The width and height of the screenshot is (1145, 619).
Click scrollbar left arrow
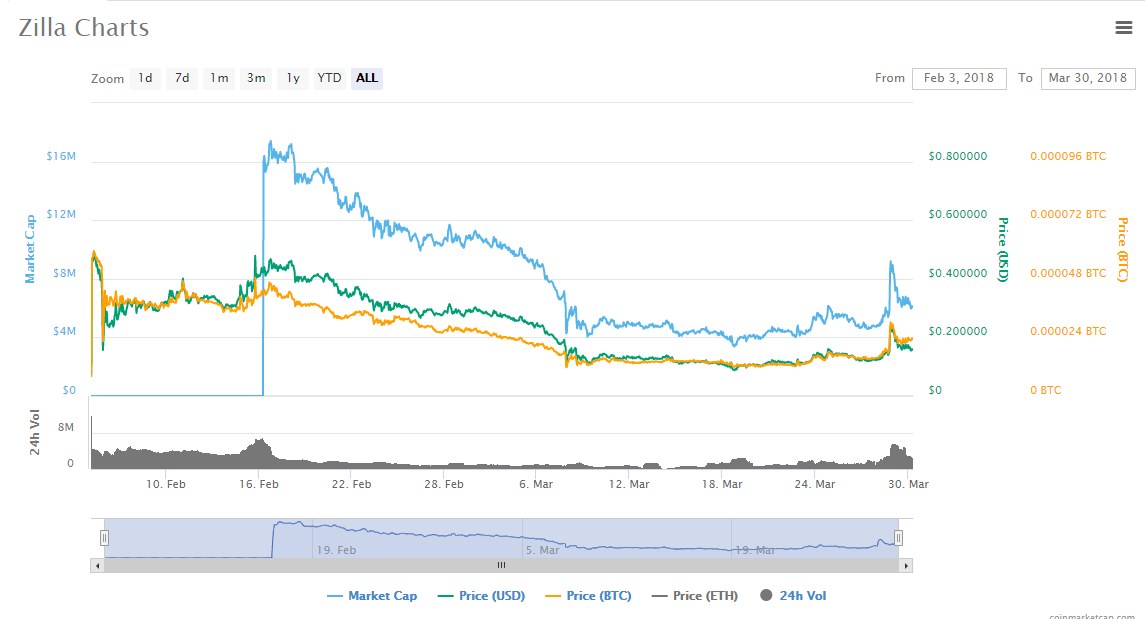click(97, 566)
